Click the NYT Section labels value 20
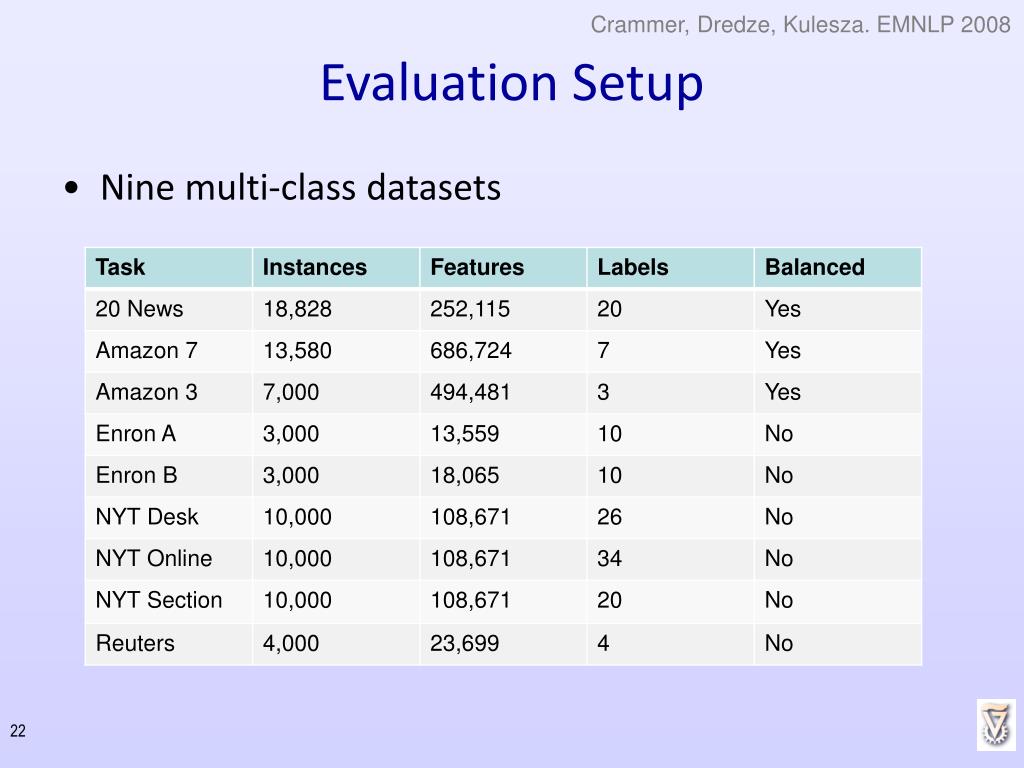The image size is (1024, 768). [x=609, y=600]
